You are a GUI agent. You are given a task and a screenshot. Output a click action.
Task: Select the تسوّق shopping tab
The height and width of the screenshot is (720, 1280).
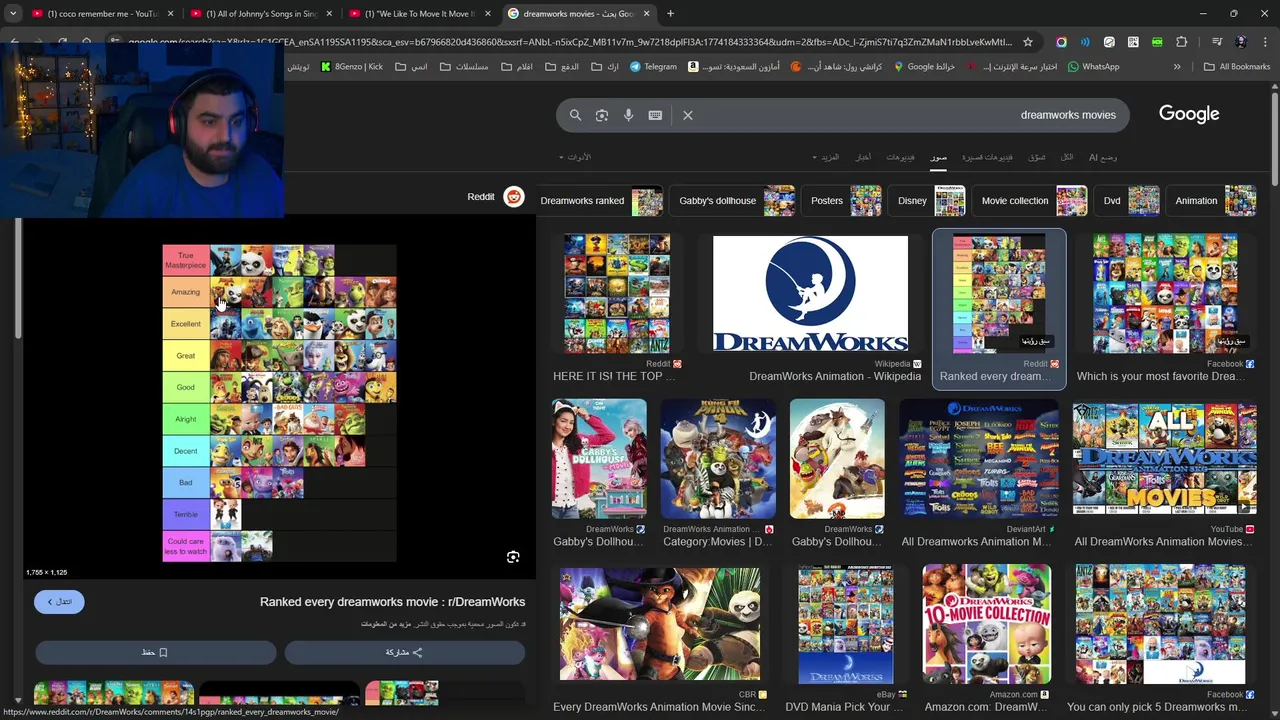(1037, 157)
